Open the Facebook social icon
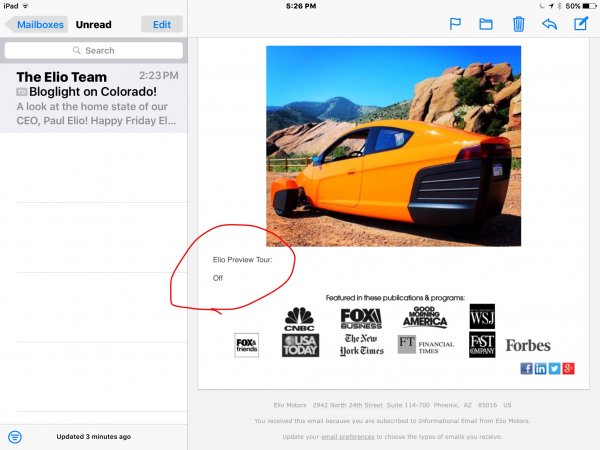The image size is (600, 450). pyautogui.click(x=527, y=369)
